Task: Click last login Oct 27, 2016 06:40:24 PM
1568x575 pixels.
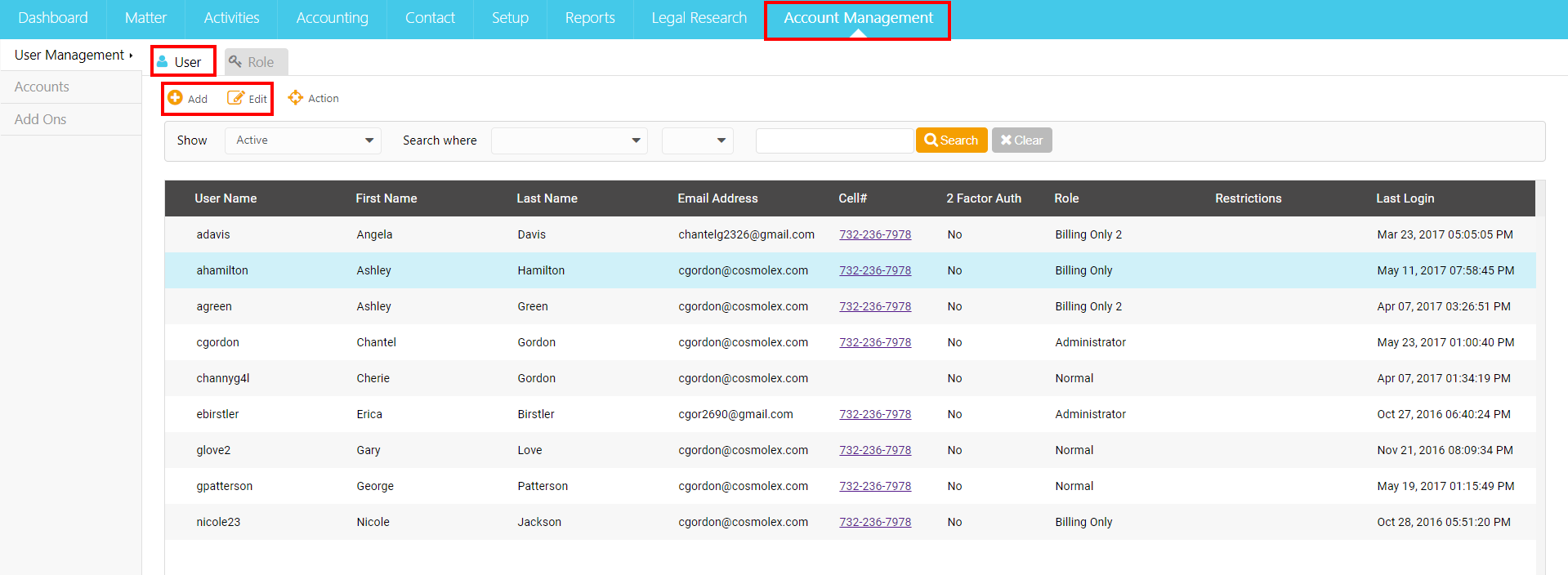Action: [1444, 414]
